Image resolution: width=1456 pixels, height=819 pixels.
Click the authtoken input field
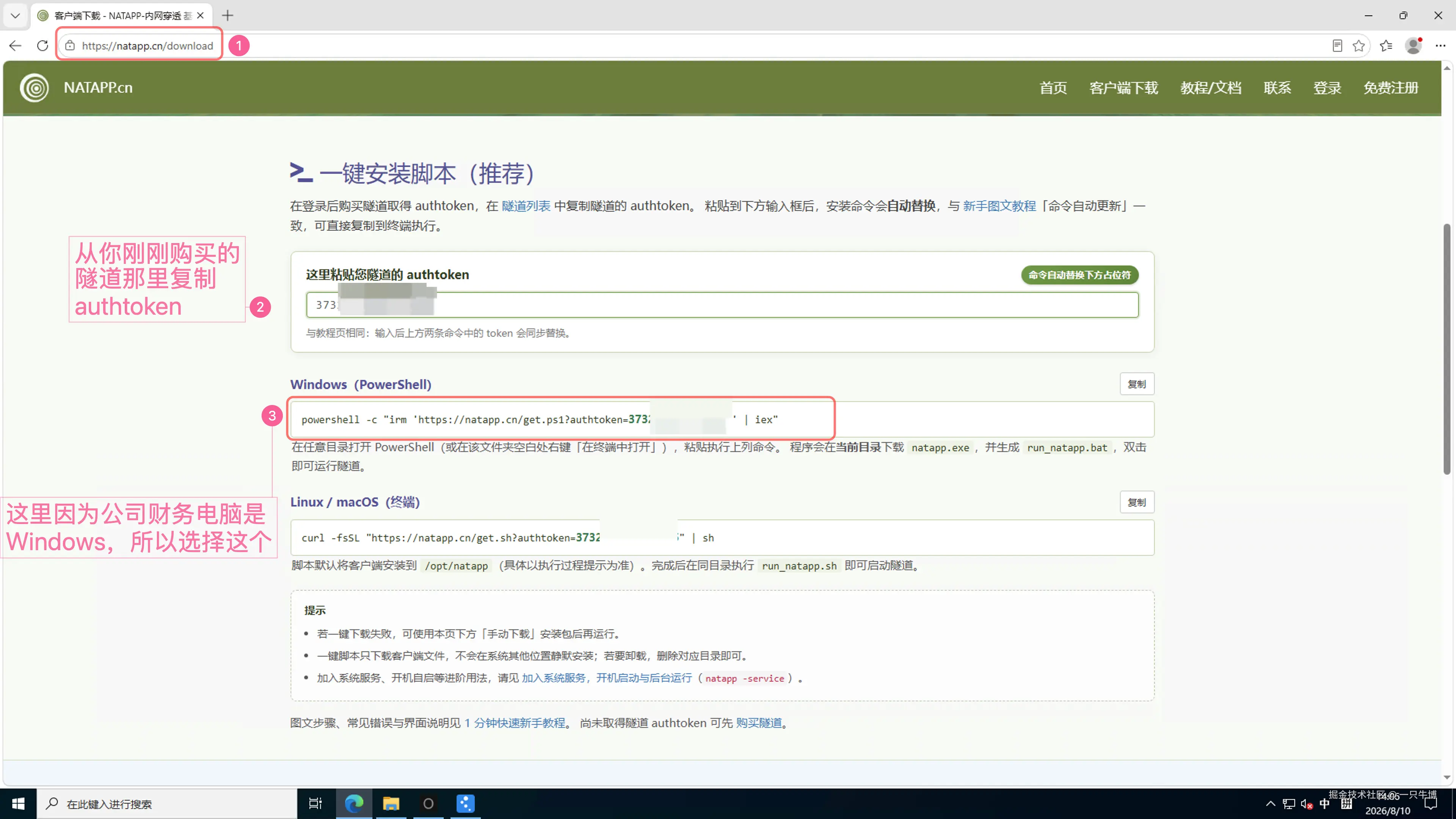point(722,305)
